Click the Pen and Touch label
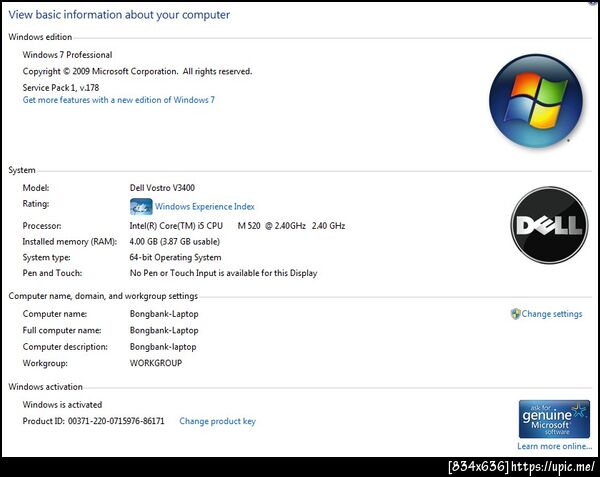The height and width of the screenshot is (477, 600). [x=52, y=273]
